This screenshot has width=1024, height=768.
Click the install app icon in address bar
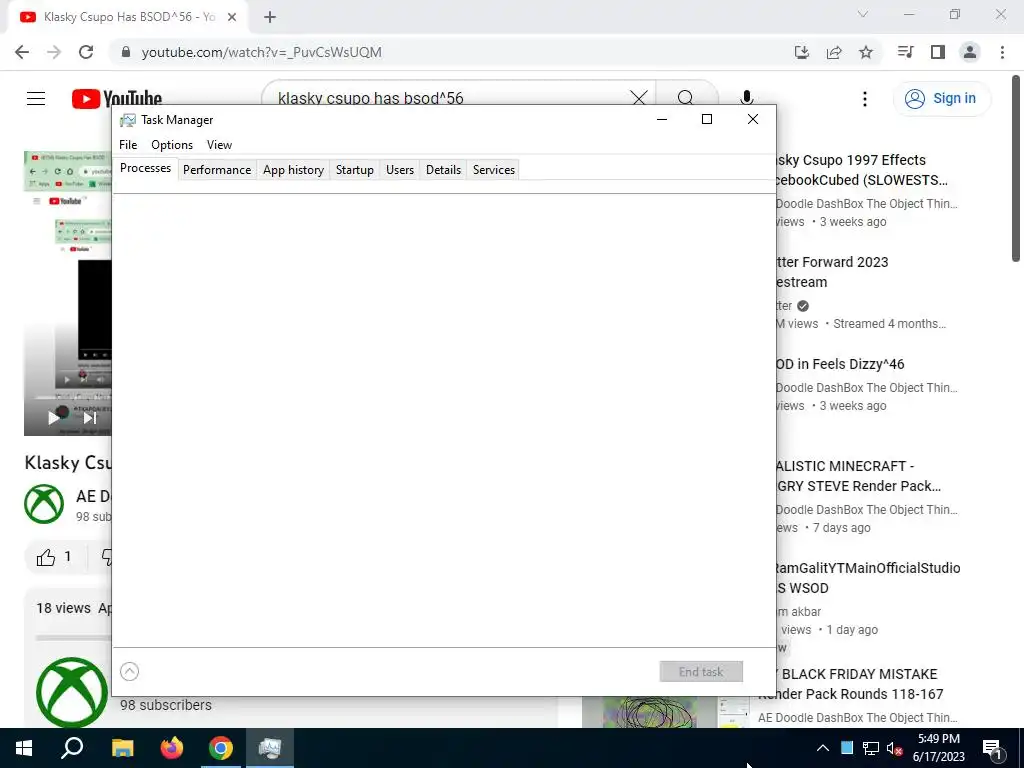[x=802, y=52]
